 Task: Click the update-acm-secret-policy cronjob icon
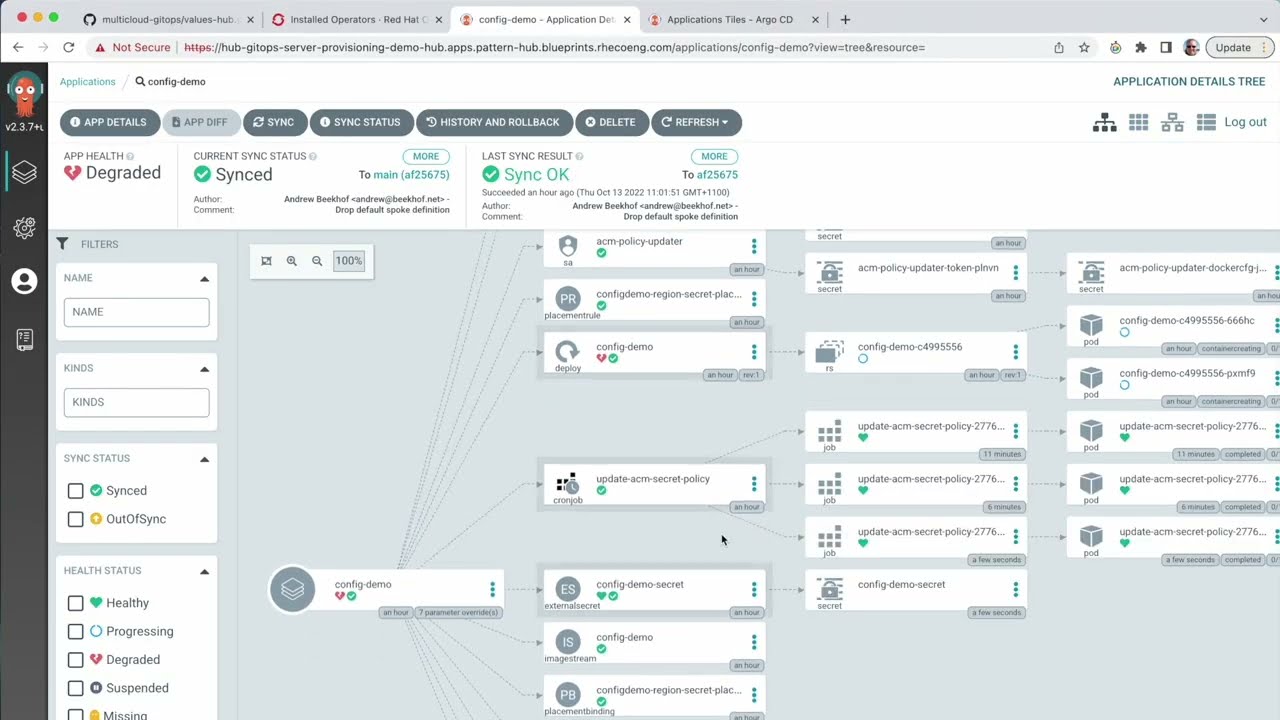[x=567, y=483]
